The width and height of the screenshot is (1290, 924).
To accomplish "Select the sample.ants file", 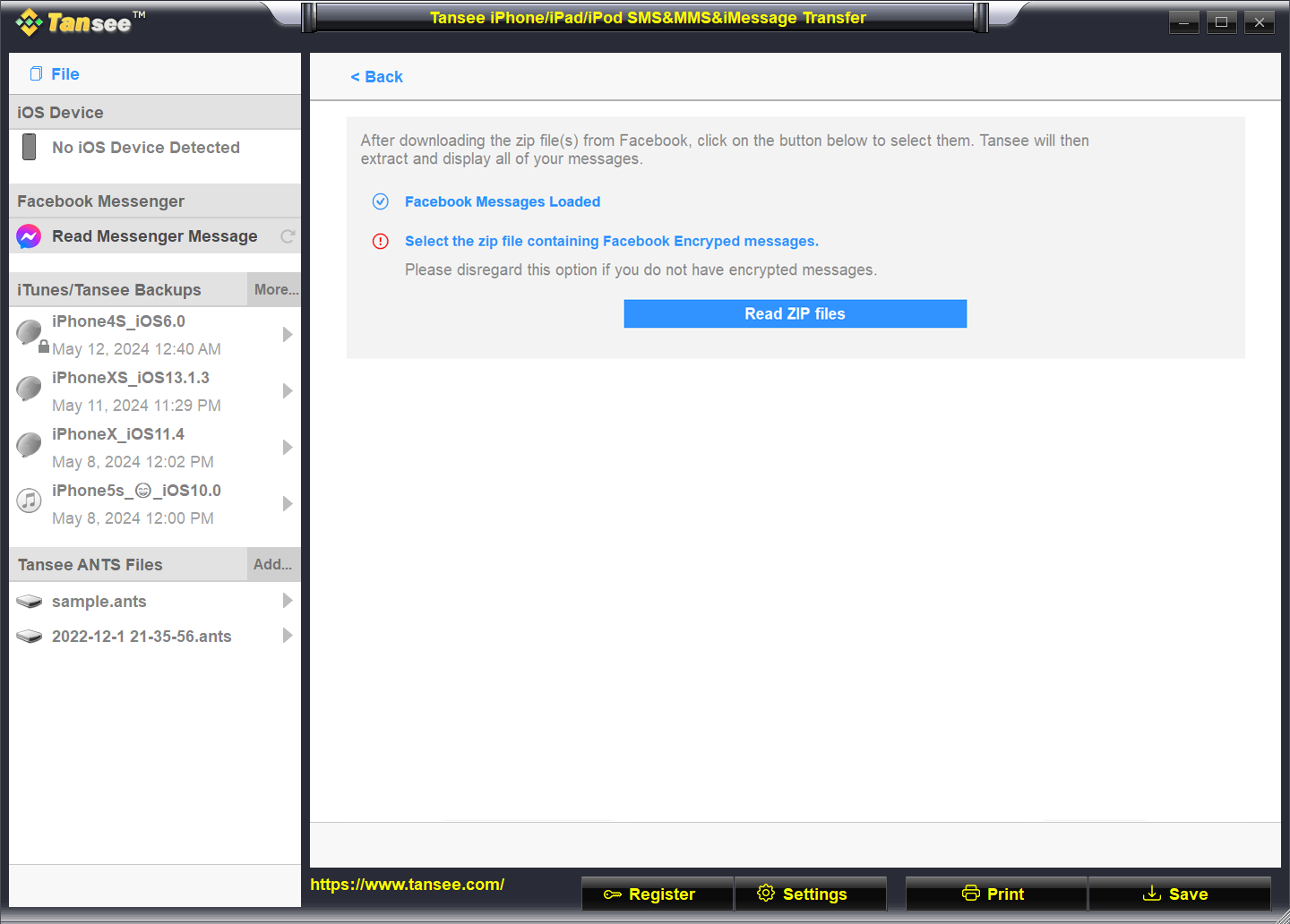I will pos(99,602).
